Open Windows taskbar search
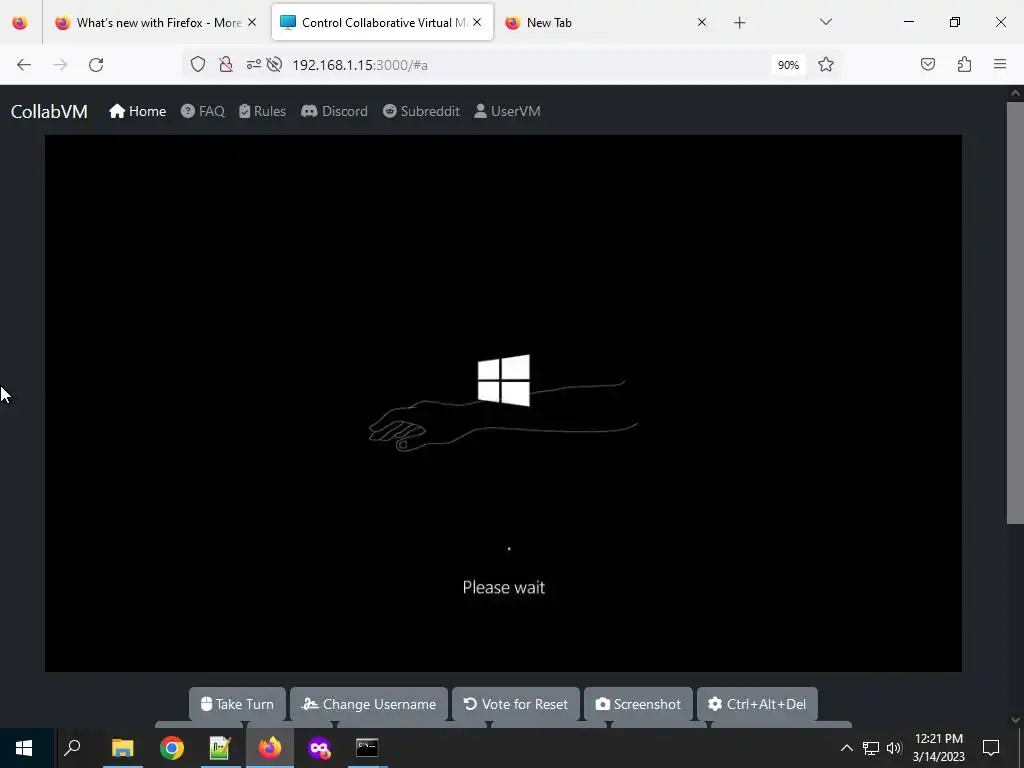1024x768 pixels. [72, 748]
